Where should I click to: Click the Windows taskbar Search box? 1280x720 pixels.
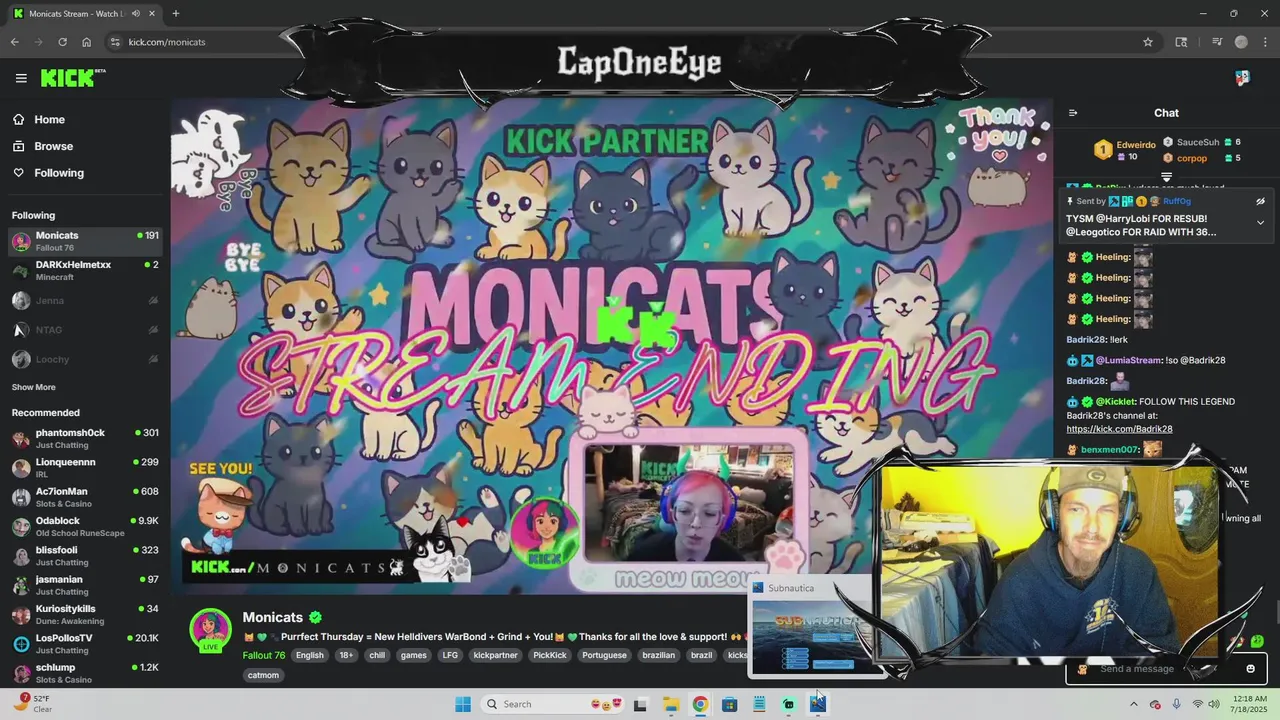[x=550, y=704]
